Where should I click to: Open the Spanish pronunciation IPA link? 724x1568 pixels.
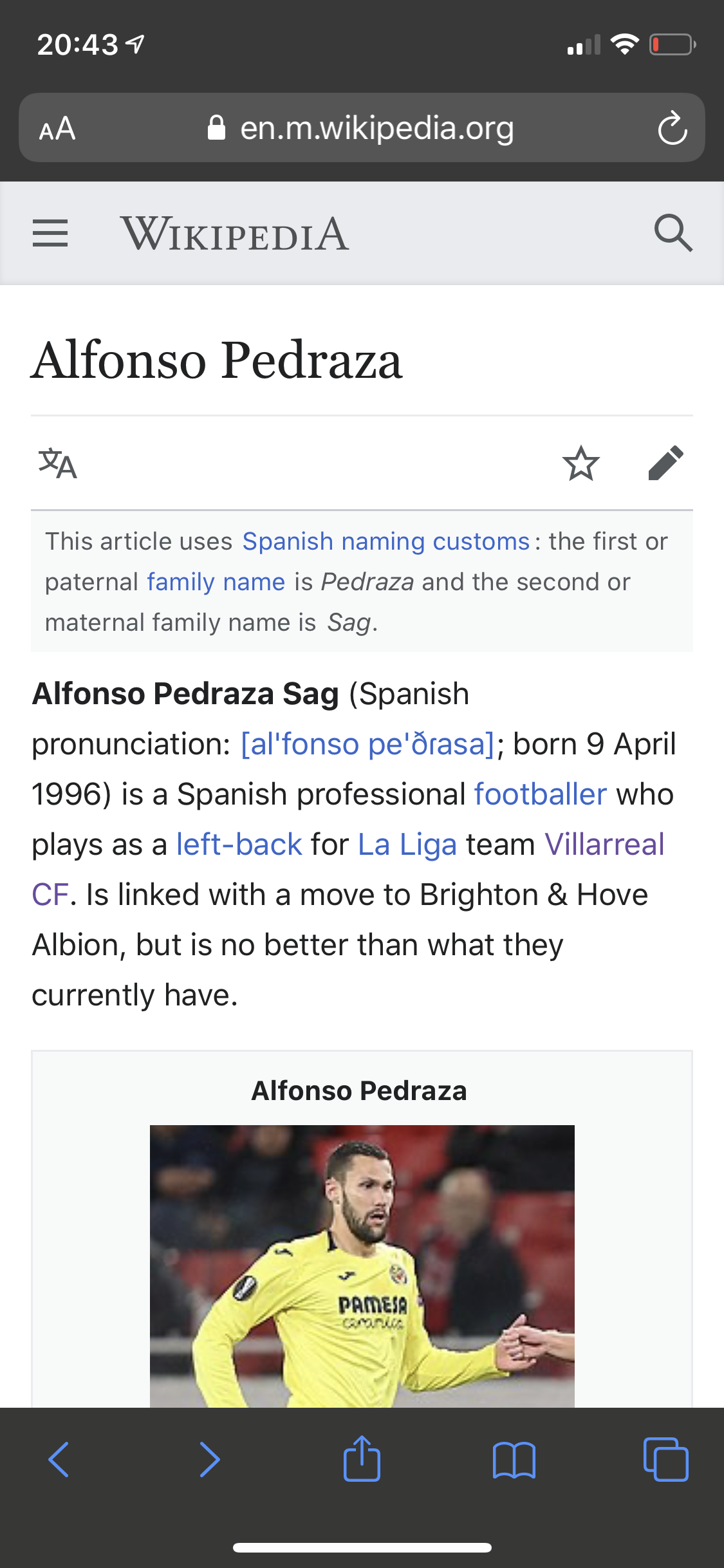pyautogui.click(x=367, y=744)
